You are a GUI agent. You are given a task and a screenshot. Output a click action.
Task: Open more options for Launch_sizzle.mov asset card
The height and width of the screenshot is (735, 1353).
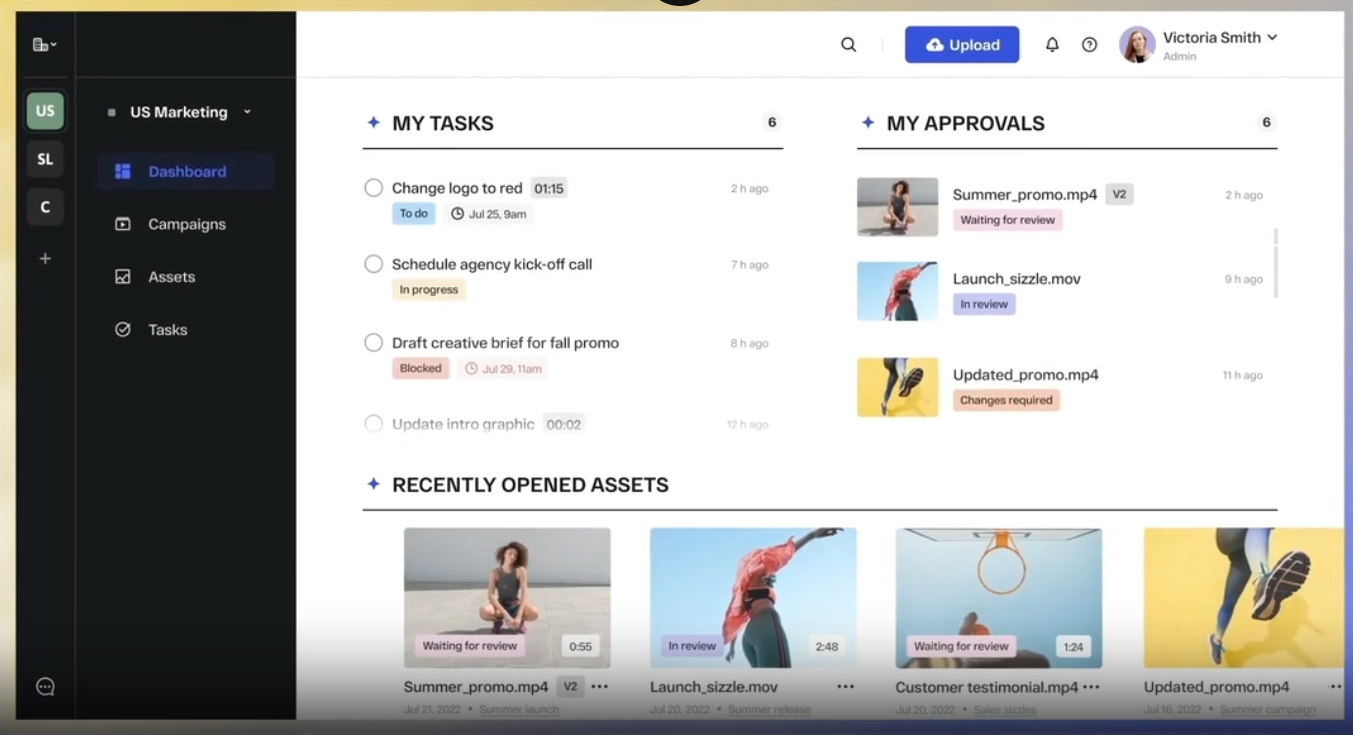pyautogui.click(x=846, y=687)
